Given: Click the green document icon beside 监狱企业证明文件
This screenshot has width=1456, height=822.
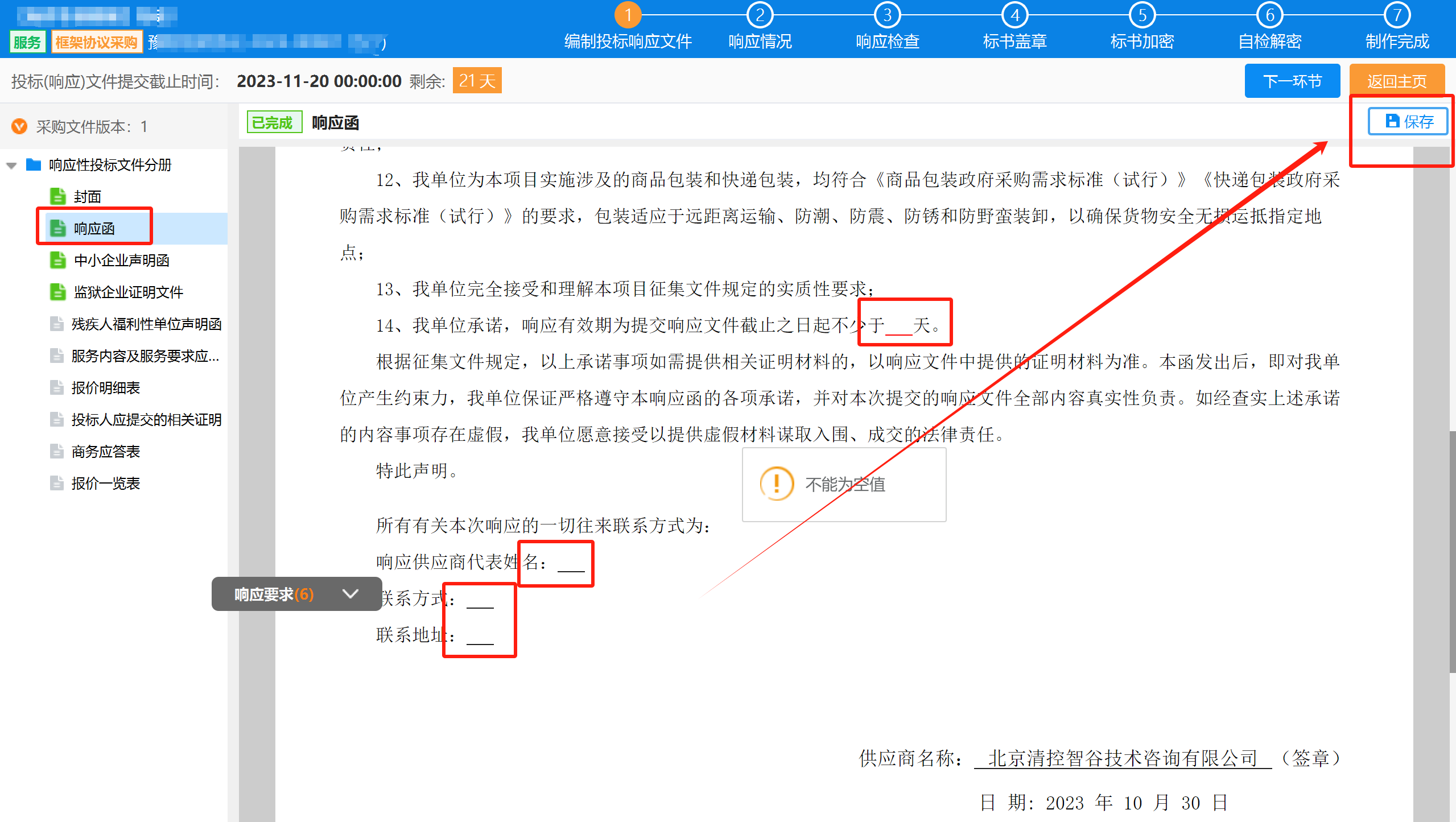Looking at the screenshot, I should pyautogui.click(x=57, y=292).
